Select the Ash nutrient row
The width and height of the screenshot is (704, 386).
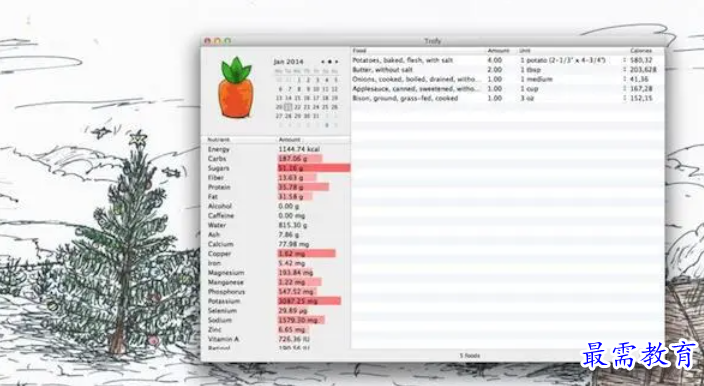pos(276,235)
